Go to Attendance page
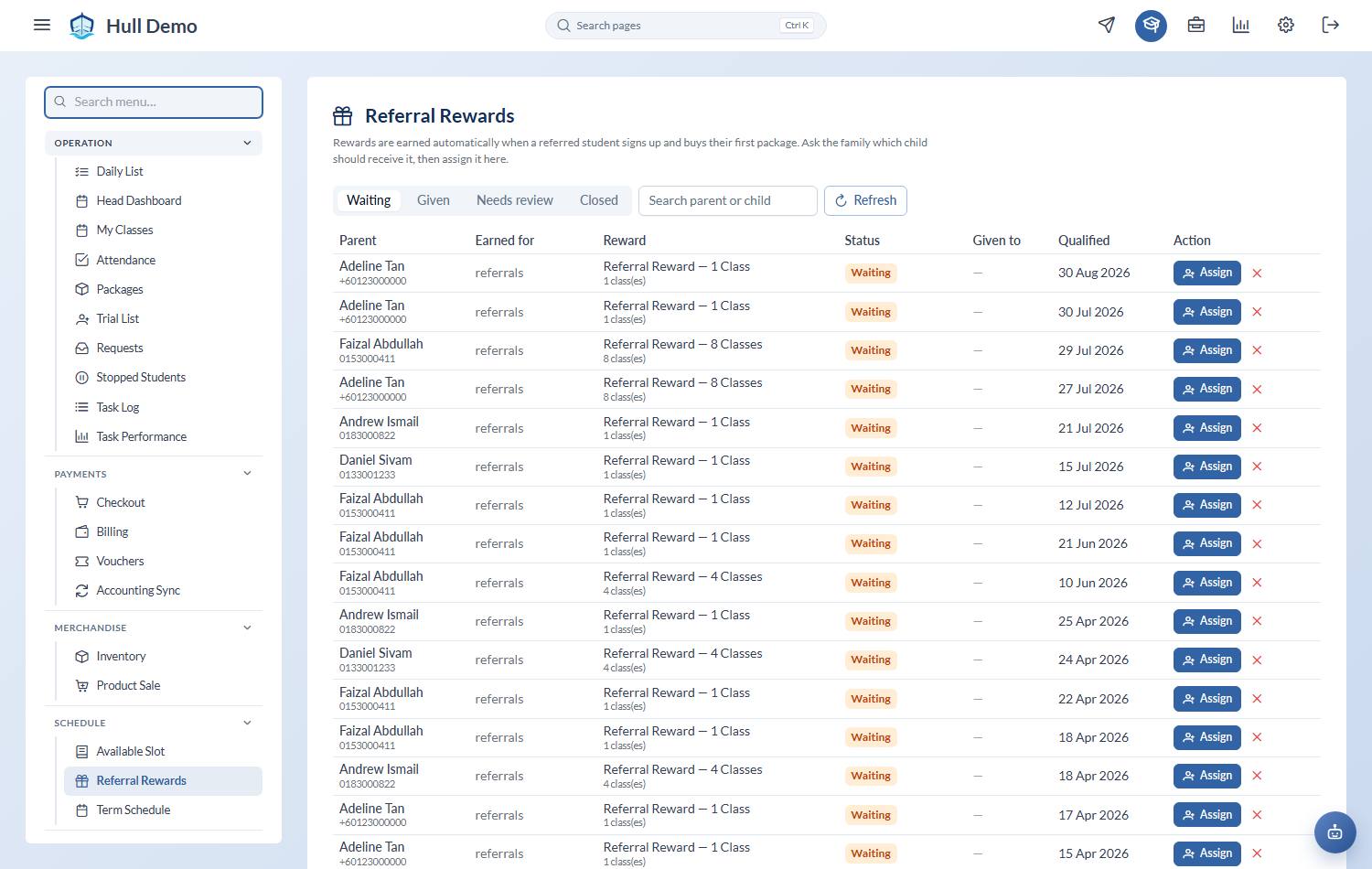1372x869 pixels. [163, 260]
